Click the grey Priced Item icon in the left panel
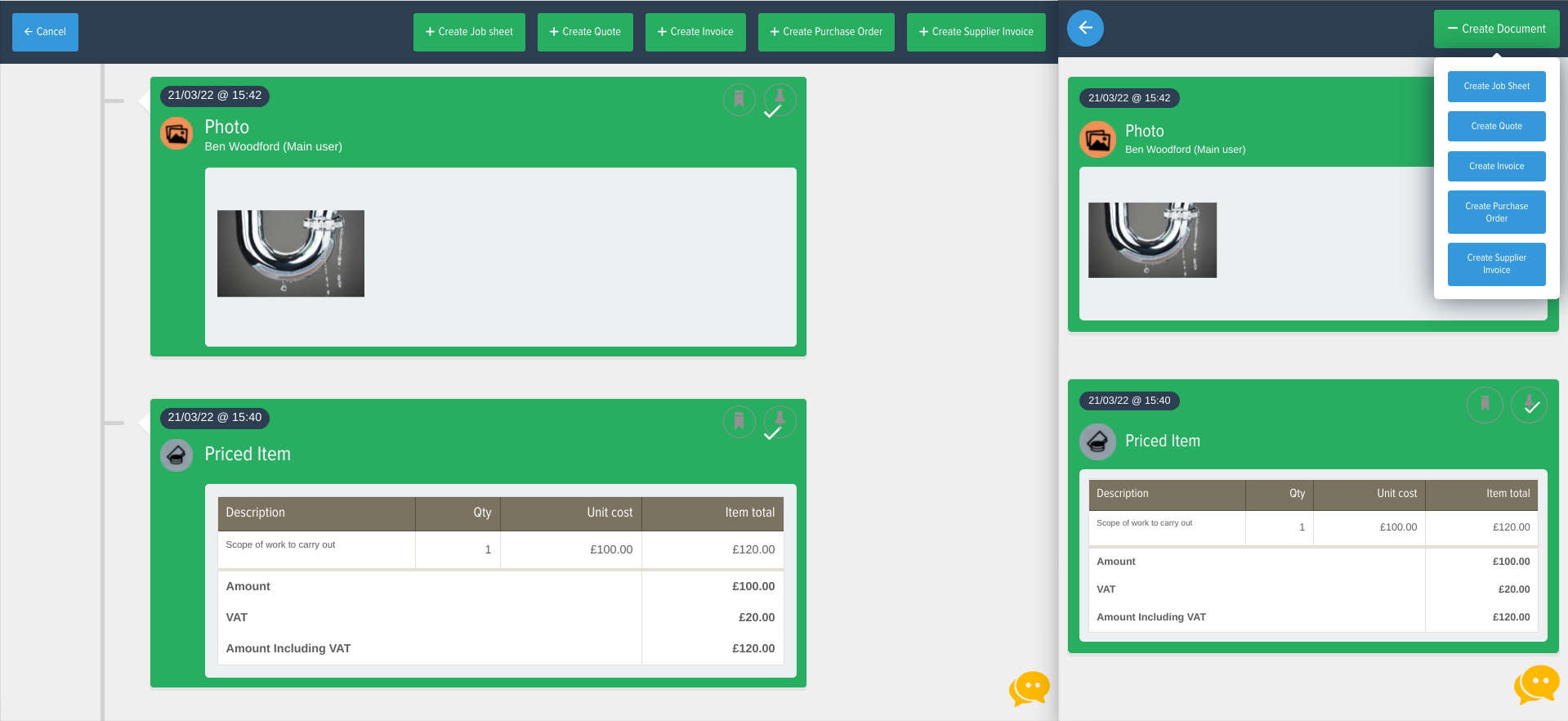The width and height of the screenshot is (1568, 721). [176, 455]
